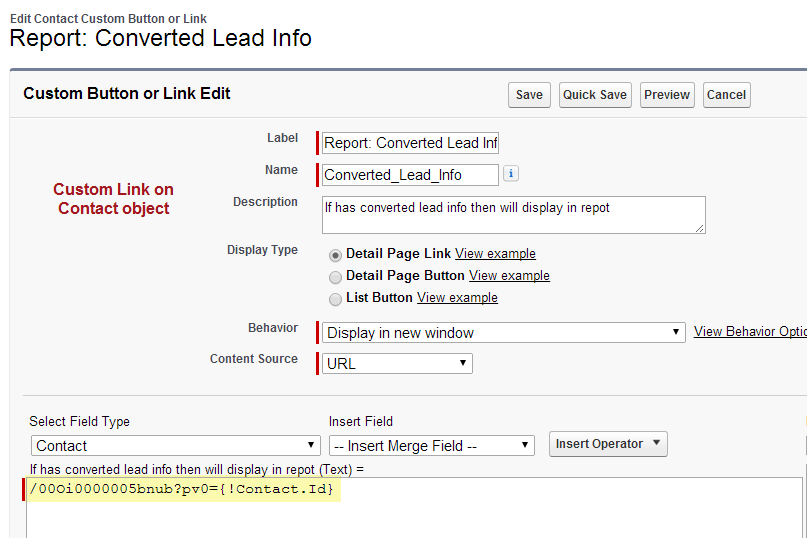
Task: Open View example link for Detail Page Button
Action: [509, 276]
